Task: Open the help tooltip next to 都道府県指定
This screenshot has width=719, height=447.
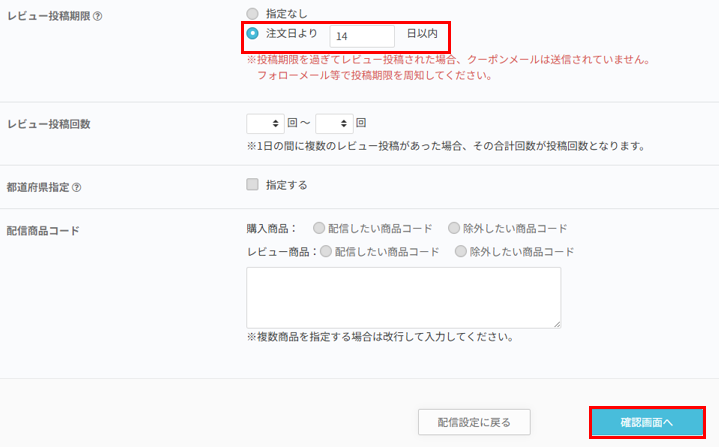Action: (x=77, y=186)
